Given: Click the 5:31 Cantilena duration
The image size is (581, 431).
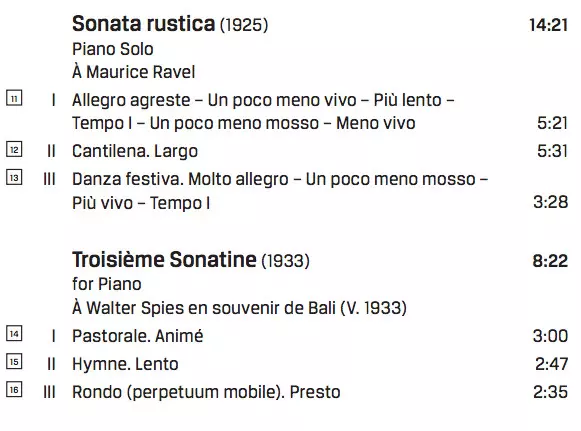Looking at the screenshot, I should click(552, 151).
